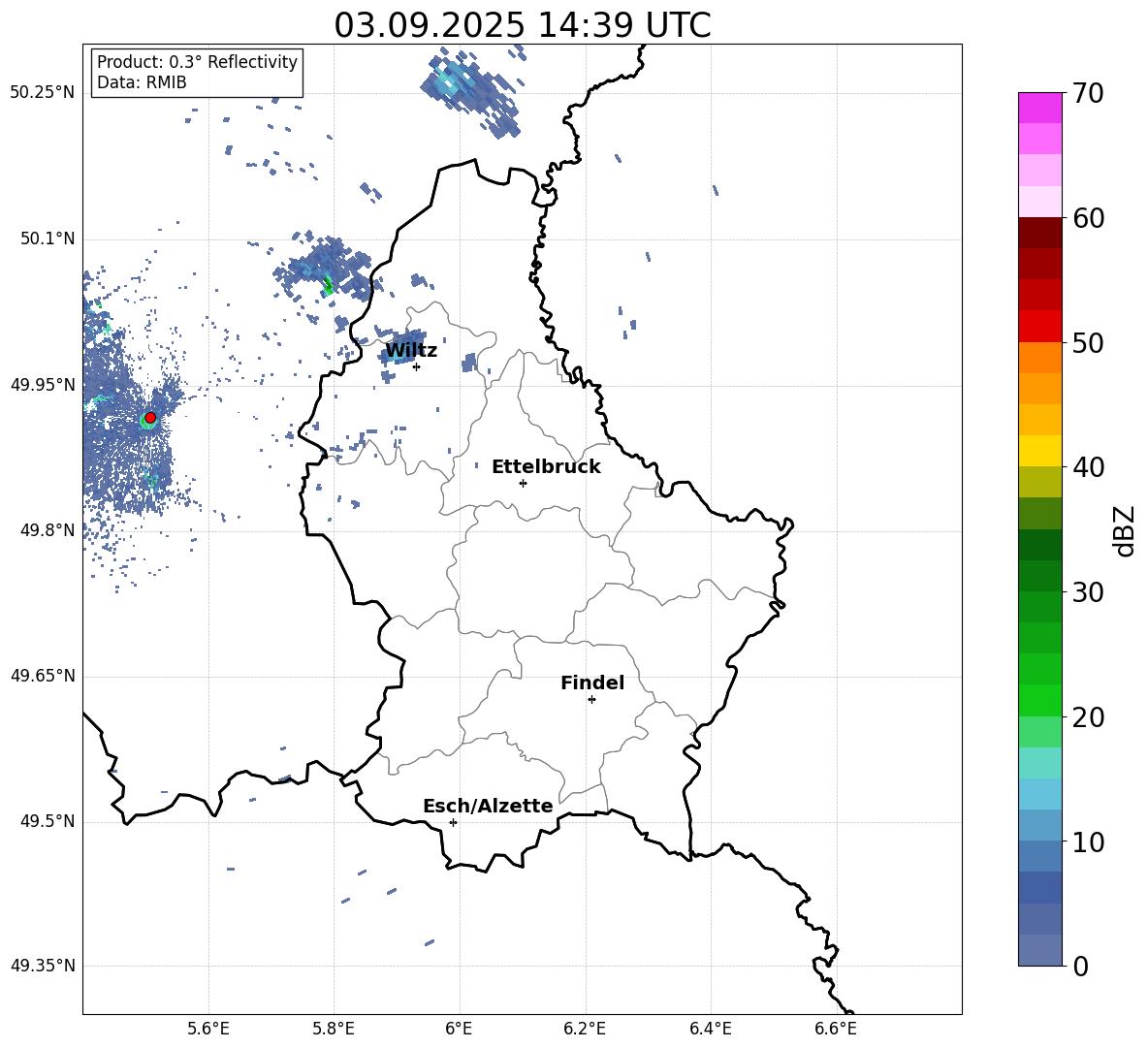Image resolution: width=1148 pixels, height=1048 pixels.
Task: Click the 6°E longitude label
Action: pos(459,1029)
